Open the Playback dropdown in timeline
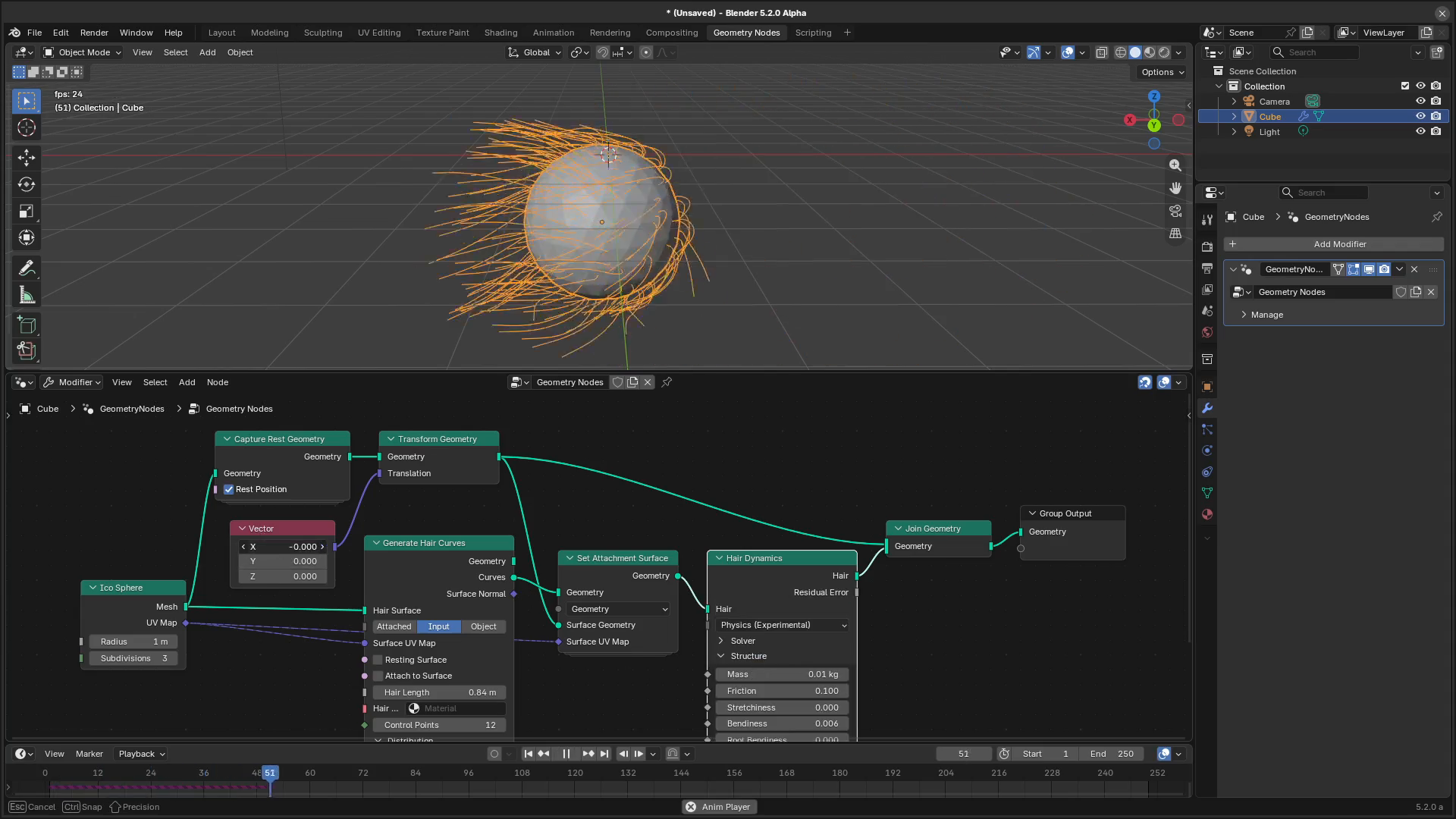This screenshot has width=1456, height=819. coord(141,754)
